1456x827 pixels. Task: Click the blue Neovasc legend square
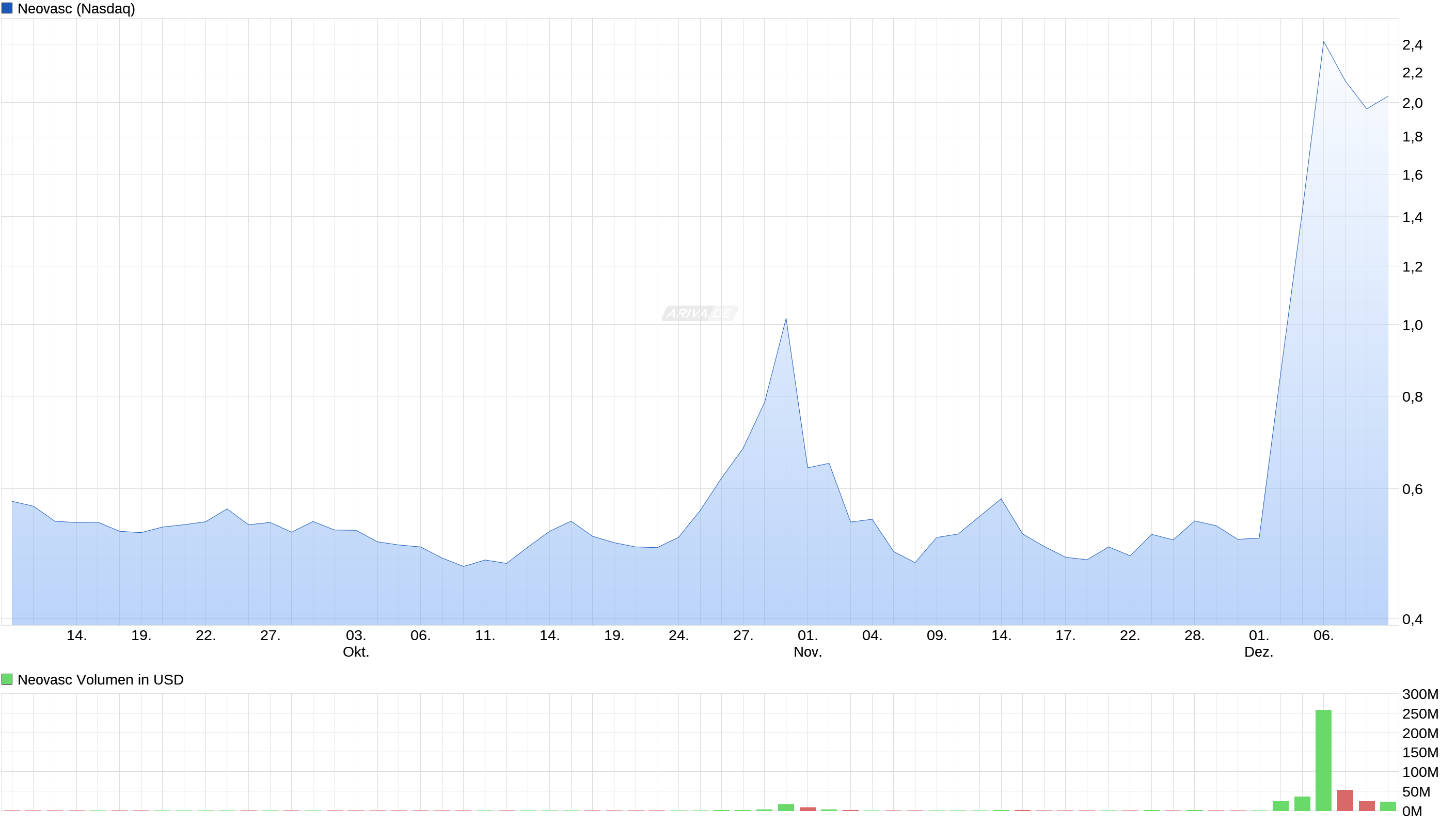8,9
